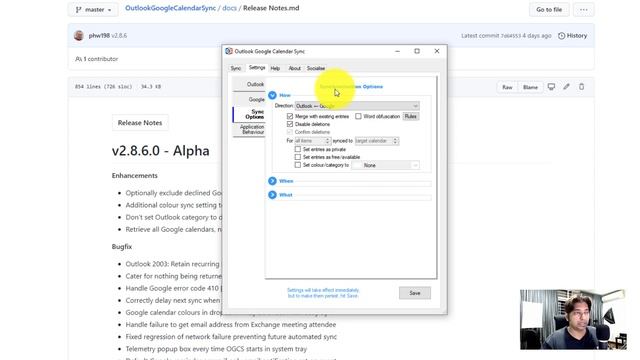The width and height of the screenshot is (640, 360).
Task: Expand the When section chevron
Action: click(272, 181)
